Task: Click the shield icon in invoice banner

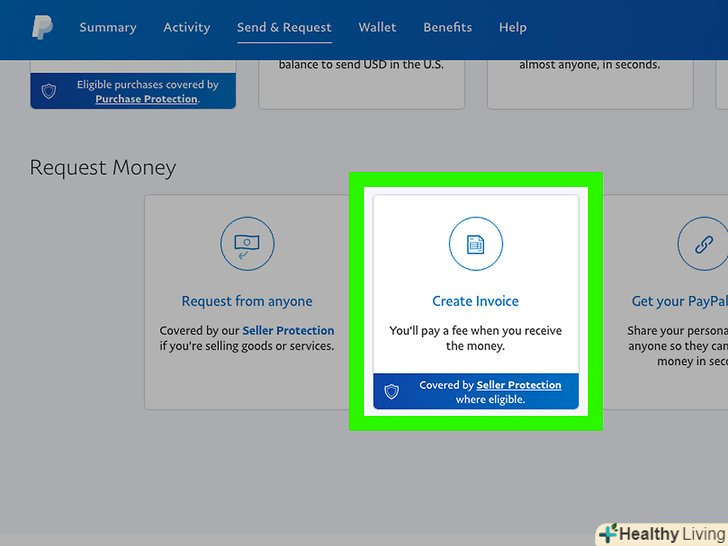Action: [391, 391]
